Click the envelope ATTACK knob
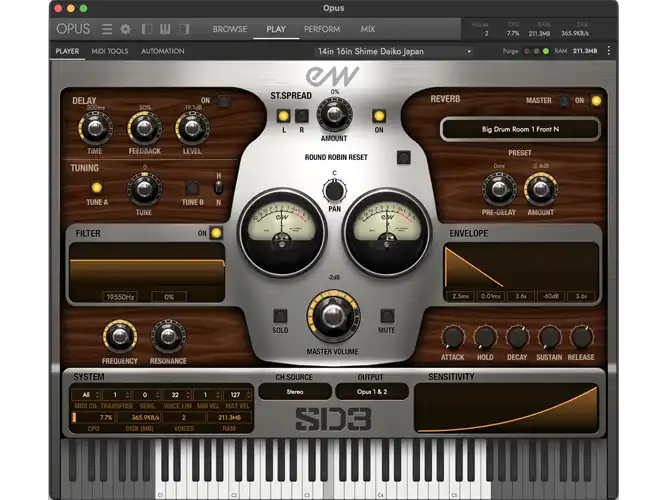Viewport: 667px width, 500px height. [x=453, y=337]
